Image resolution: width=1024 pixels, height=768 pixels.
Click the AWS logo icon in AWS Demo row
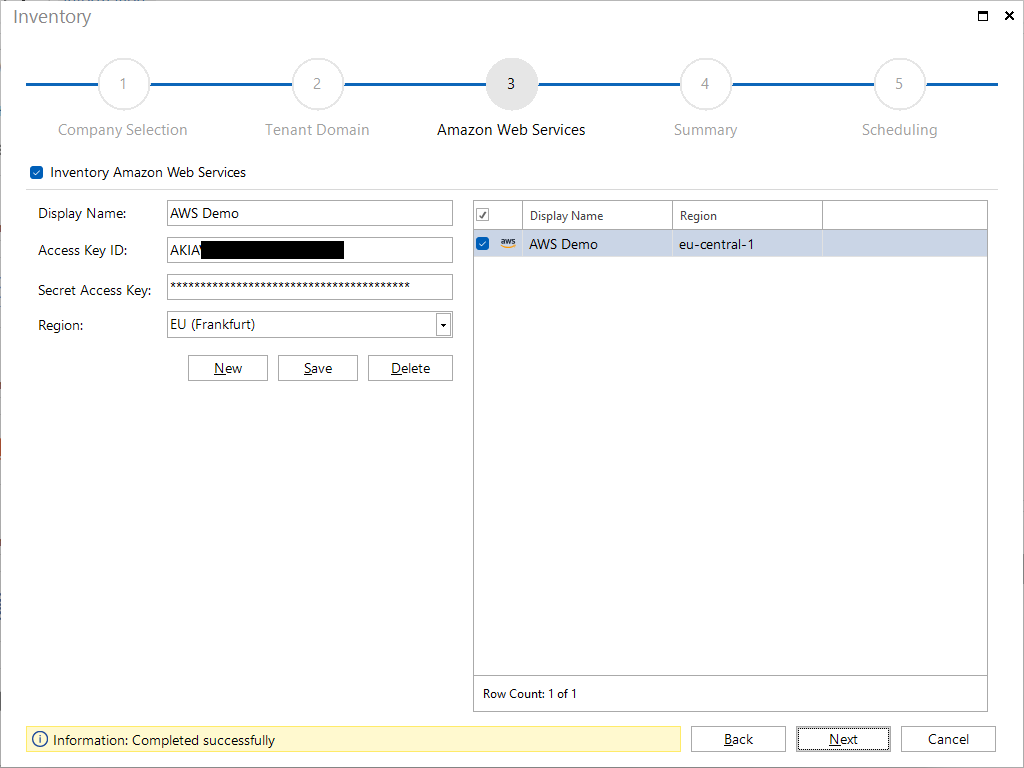(x=508, y=244)
